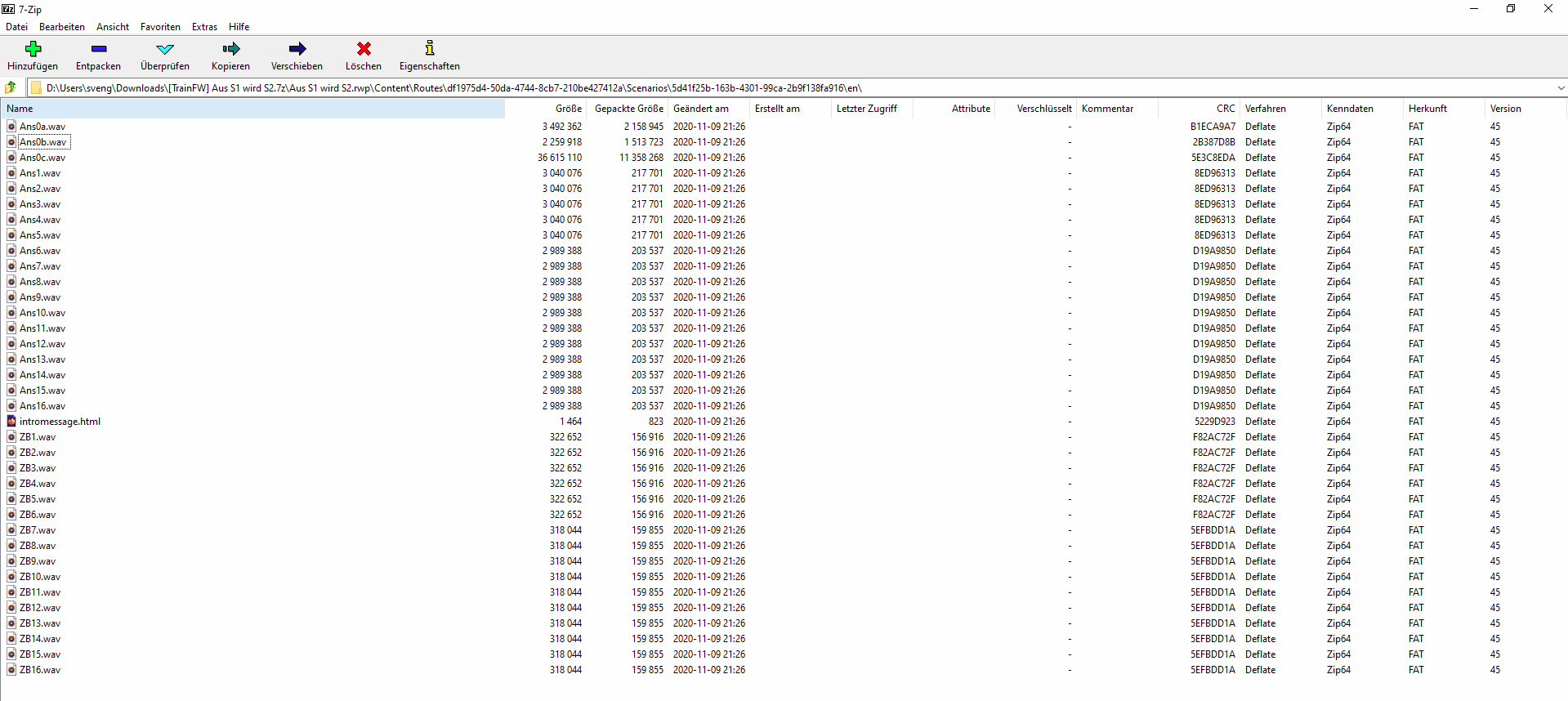Screen dimensions: 1568x701
Task: Select the intromessage.html file
Action: (x=60, y=422)
